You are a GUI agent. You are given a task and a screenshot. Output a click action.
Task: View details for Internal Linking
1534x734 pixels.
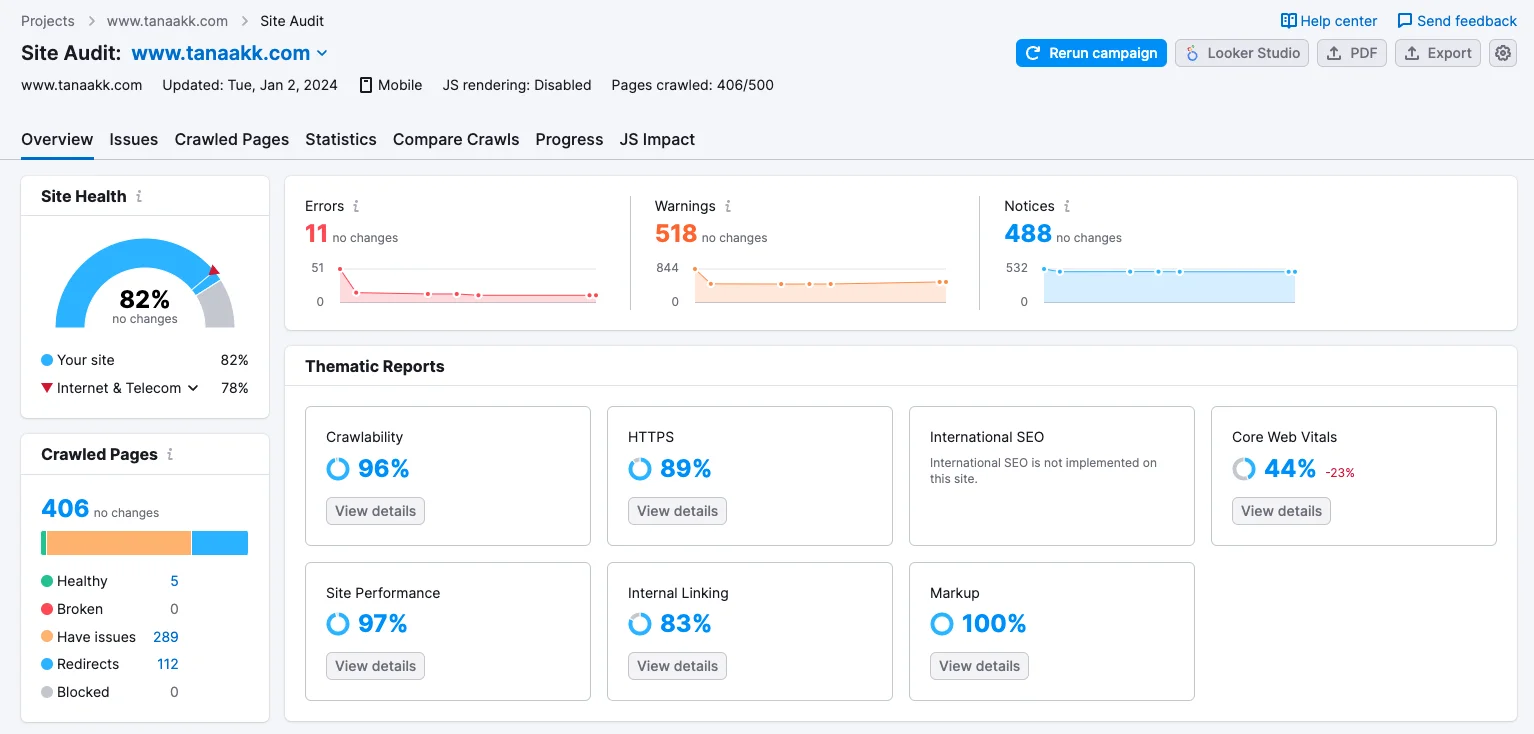pyautogui.click(x=677, y=666)
